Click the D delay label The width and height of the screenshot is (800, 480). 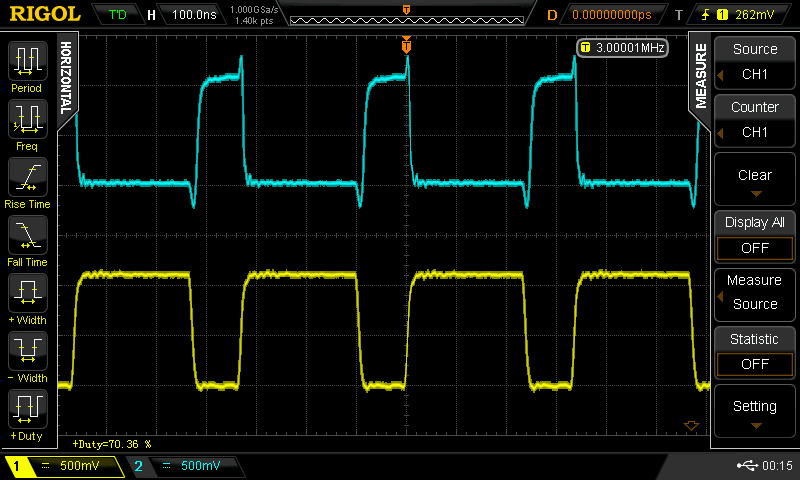tap(552, 15)
